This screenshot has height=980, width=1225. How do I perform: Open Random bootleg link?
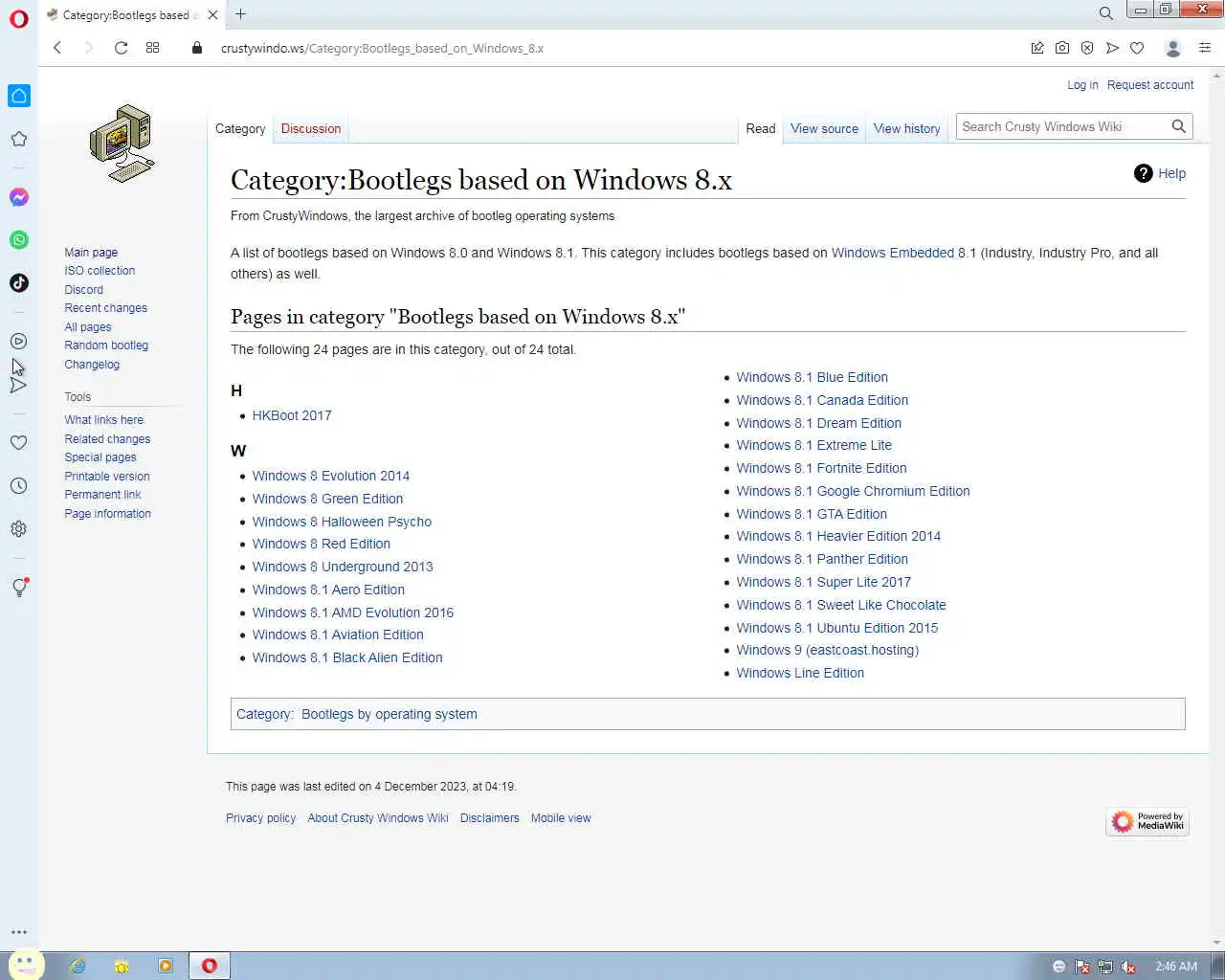106,345
